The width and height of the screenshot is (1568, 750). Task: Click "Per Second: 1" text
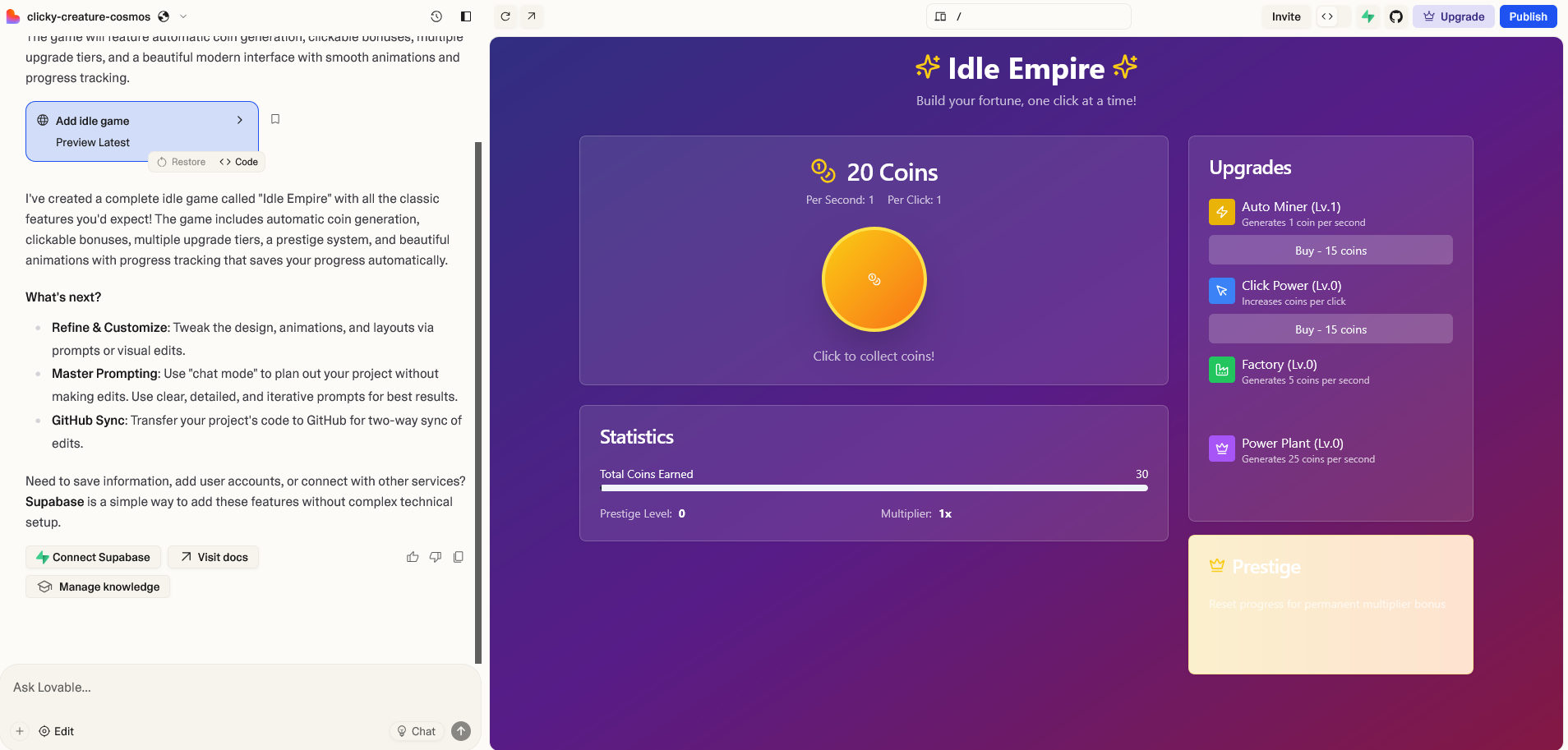coord(840,200)
